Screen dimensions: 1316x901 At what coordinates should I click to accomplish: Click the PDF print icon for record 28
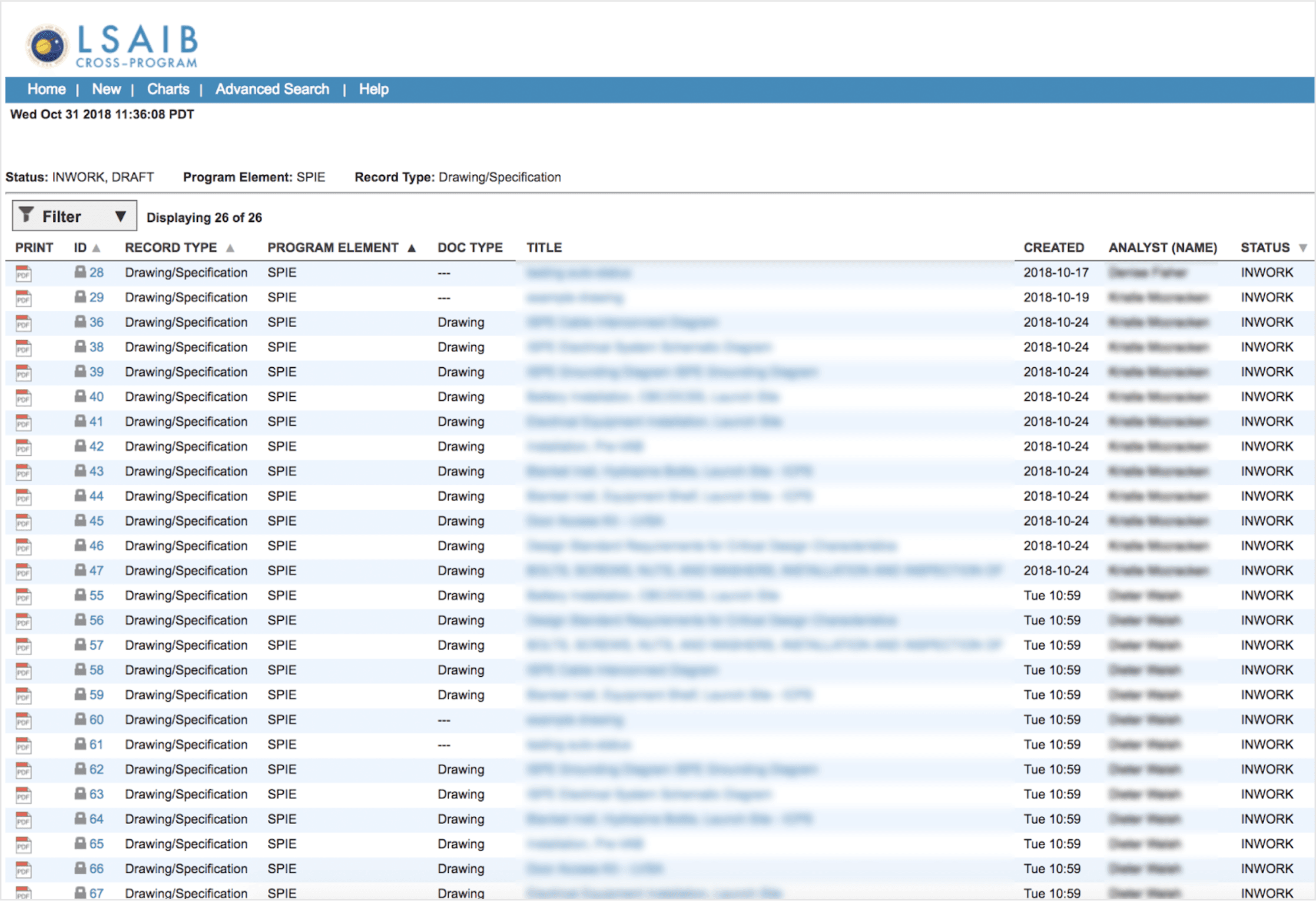click(x=23, y=273)
